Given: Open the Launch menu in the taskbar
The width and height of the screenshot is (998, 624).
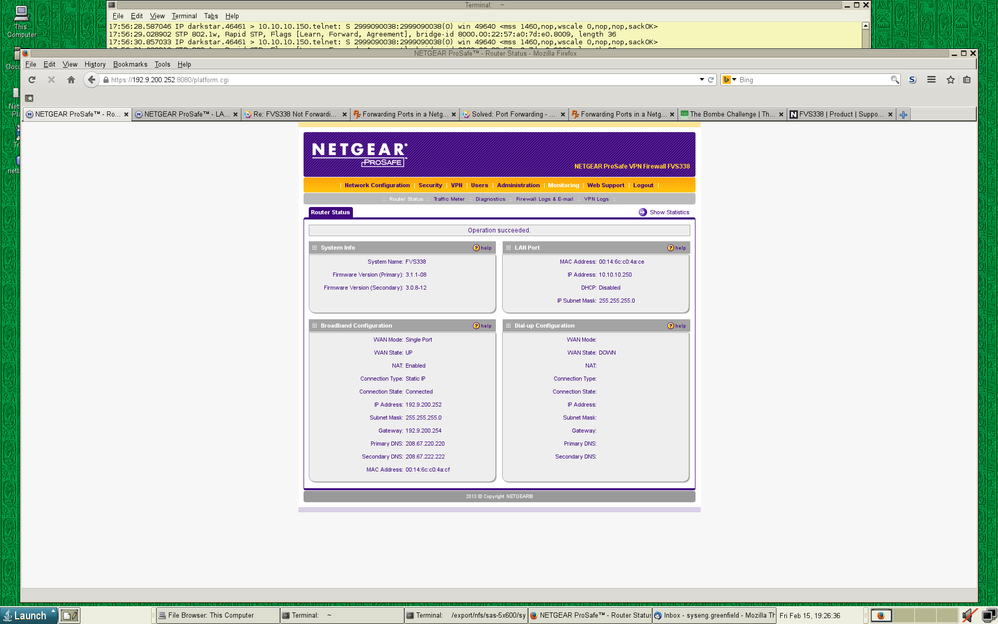Looking at the screenshot, I should click(28, 615).
